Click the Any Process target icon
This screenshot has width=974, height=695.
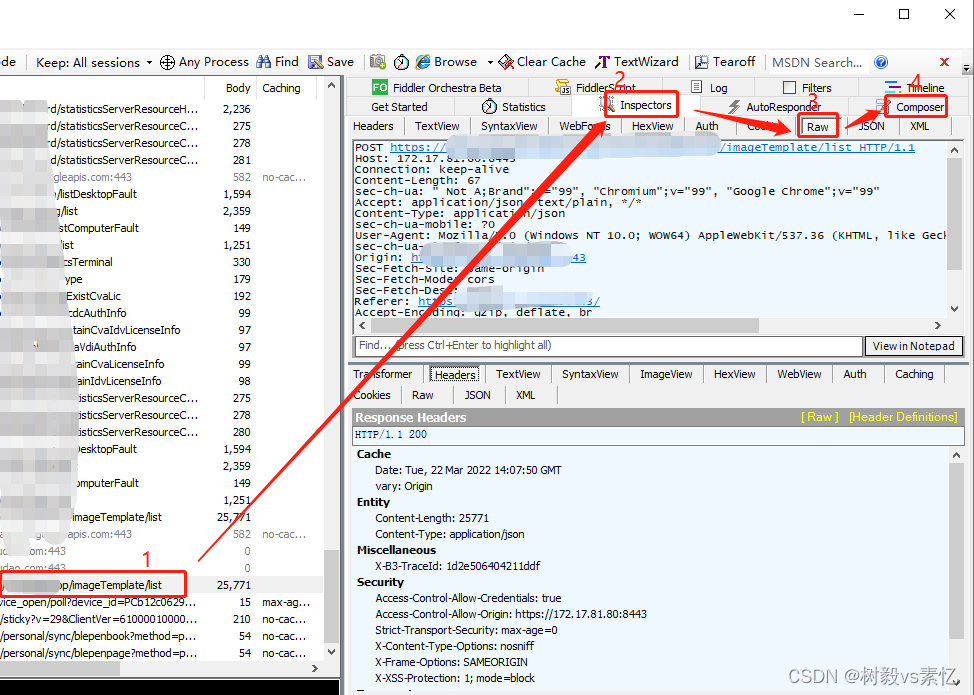167,62
